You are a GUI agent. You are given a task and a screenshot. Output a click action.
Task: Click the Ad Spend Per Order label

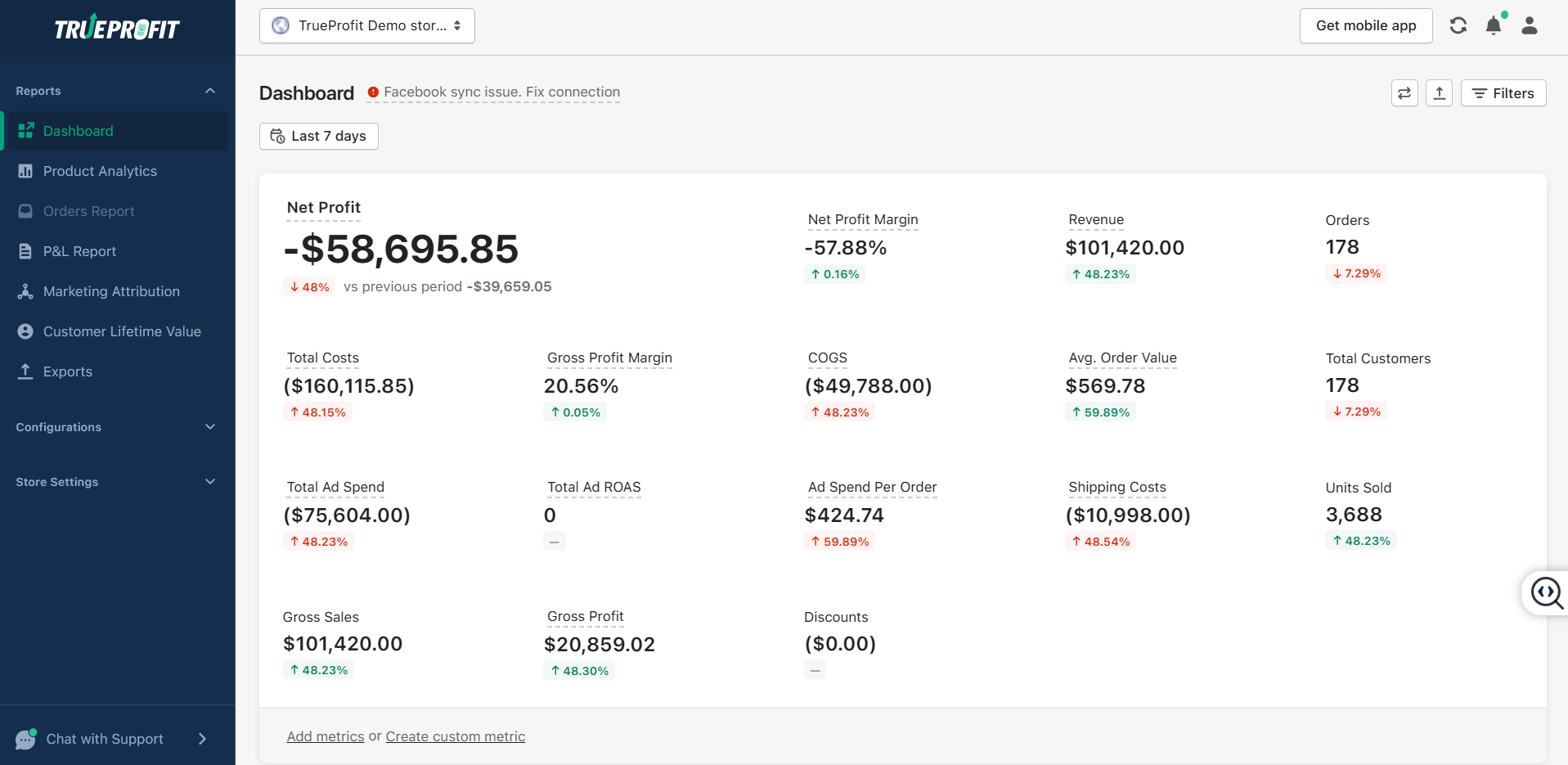click(872, 487)
